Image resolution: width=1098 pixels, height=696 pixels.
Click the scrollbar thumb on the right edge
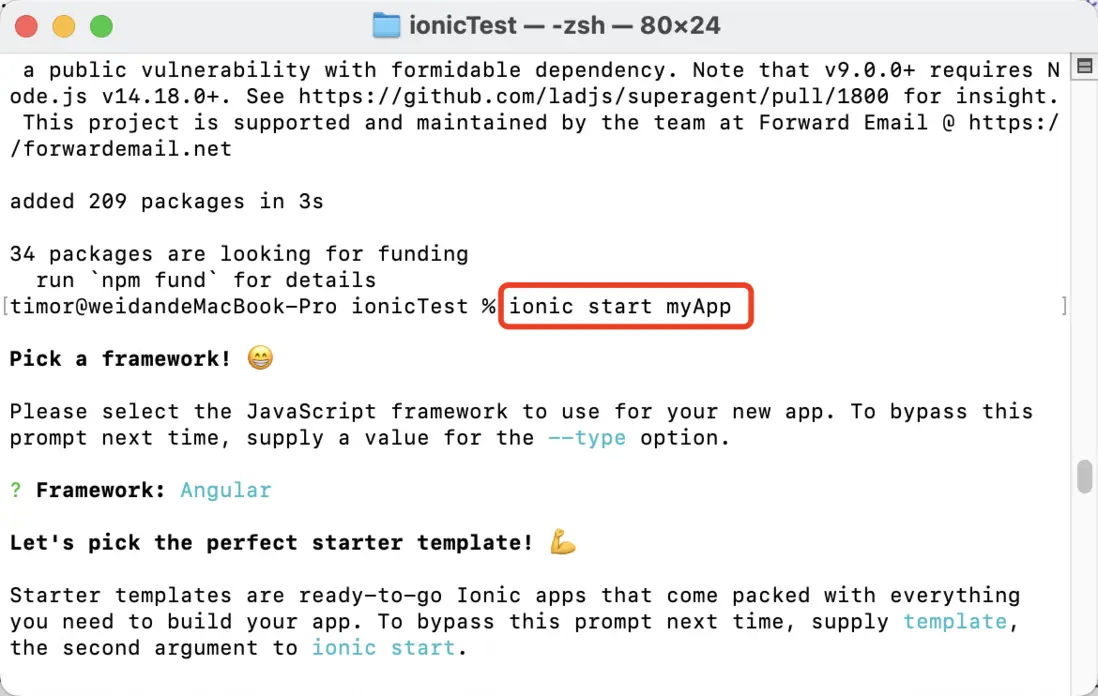tap(1084, 477)
